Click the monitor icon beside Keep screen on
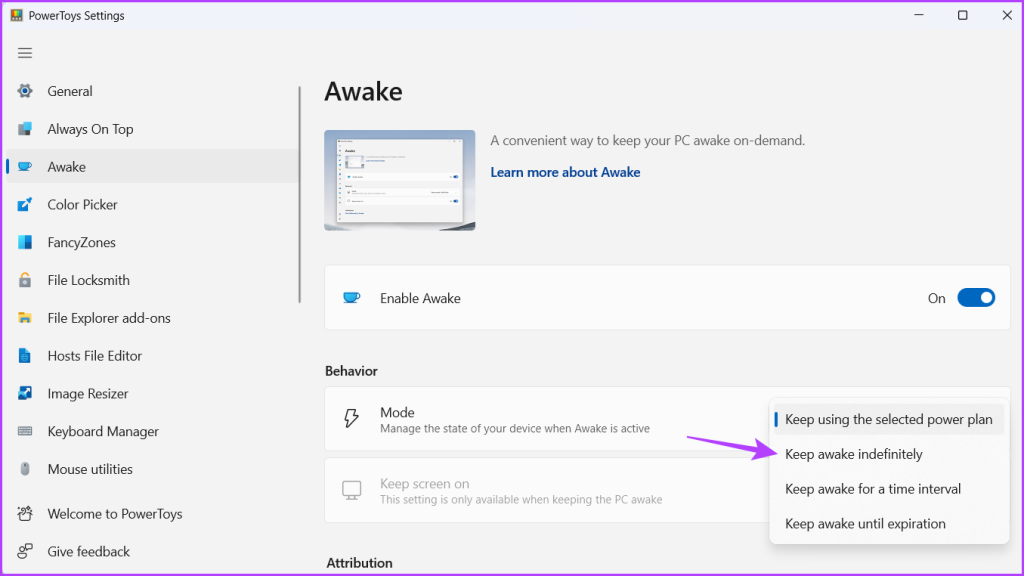Image resolution: width=1024 pixels, height=576 pixels. point(351,490)
